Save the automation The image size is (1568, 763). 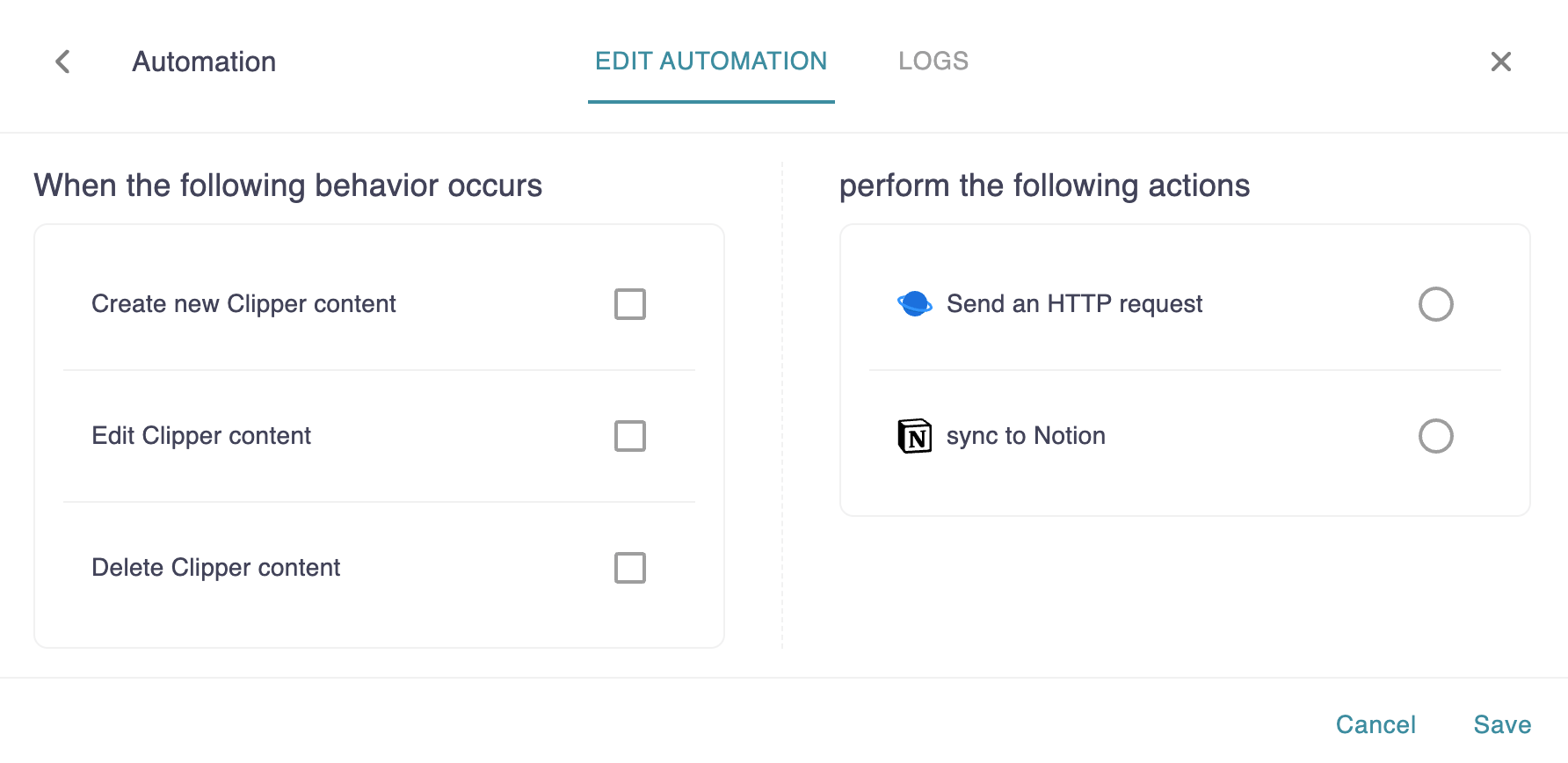(1502, 724)
